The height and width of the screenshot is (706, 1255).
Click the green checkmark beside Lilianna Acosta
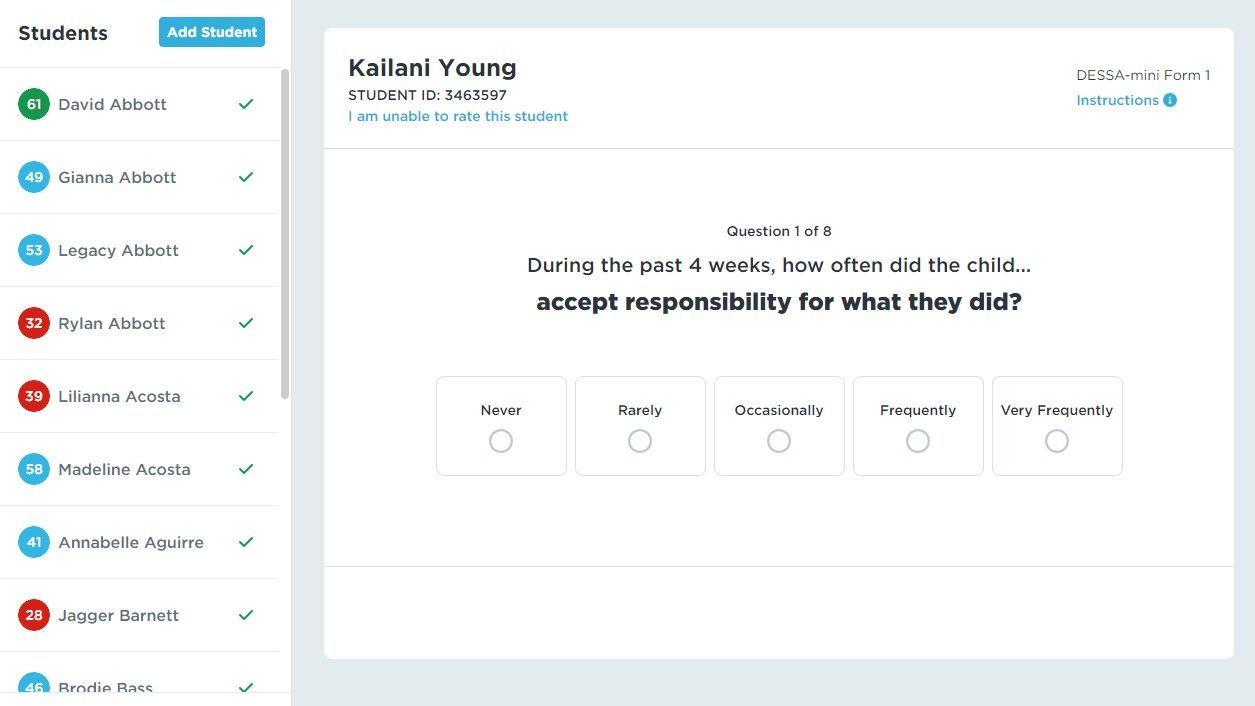tap(246, 396)
